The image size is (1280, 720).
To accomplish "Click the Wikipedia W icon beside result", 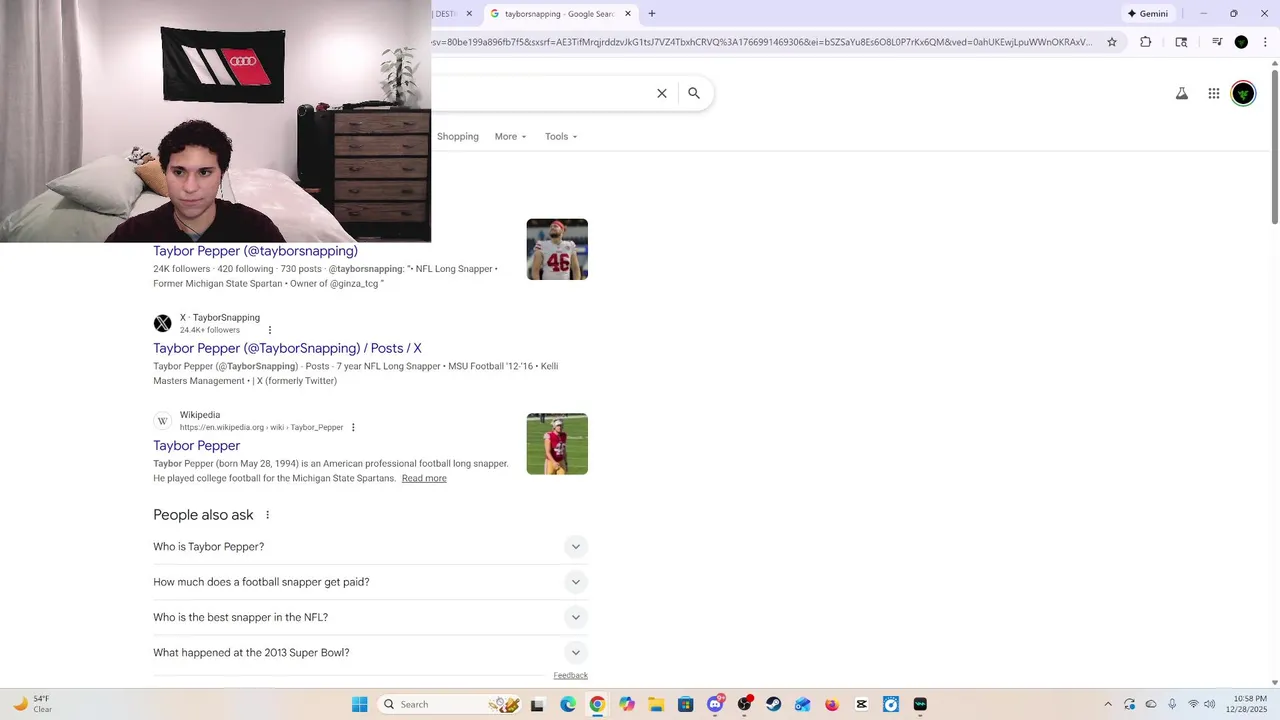I will pos(162,421).
